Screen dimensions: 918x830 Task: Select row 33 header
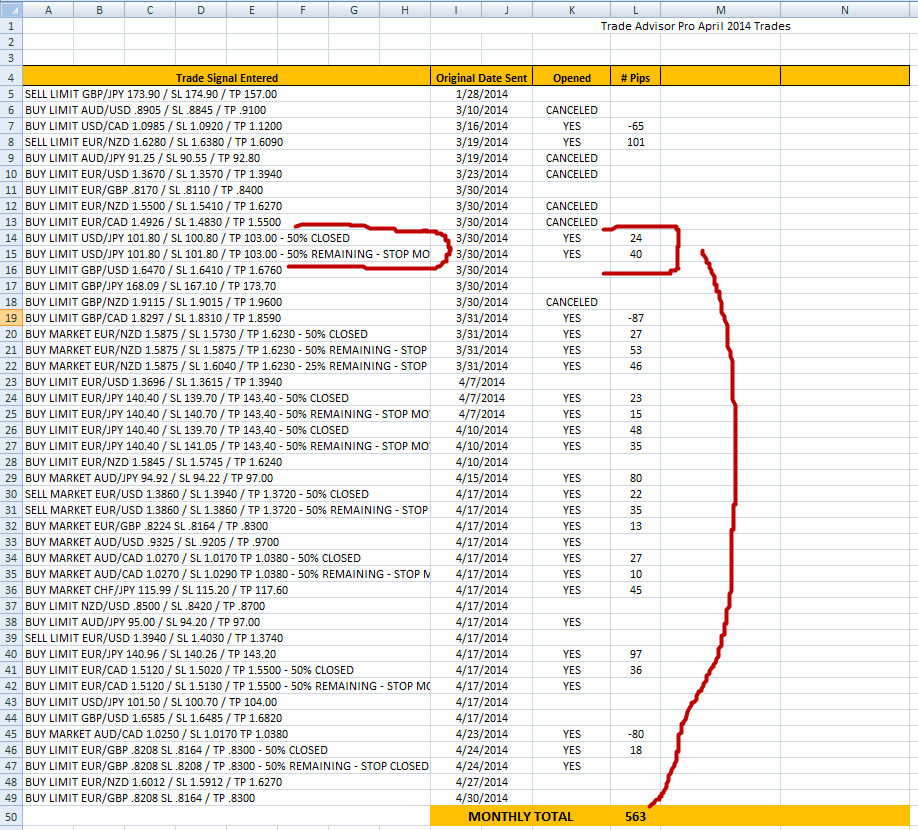(11, 542)
